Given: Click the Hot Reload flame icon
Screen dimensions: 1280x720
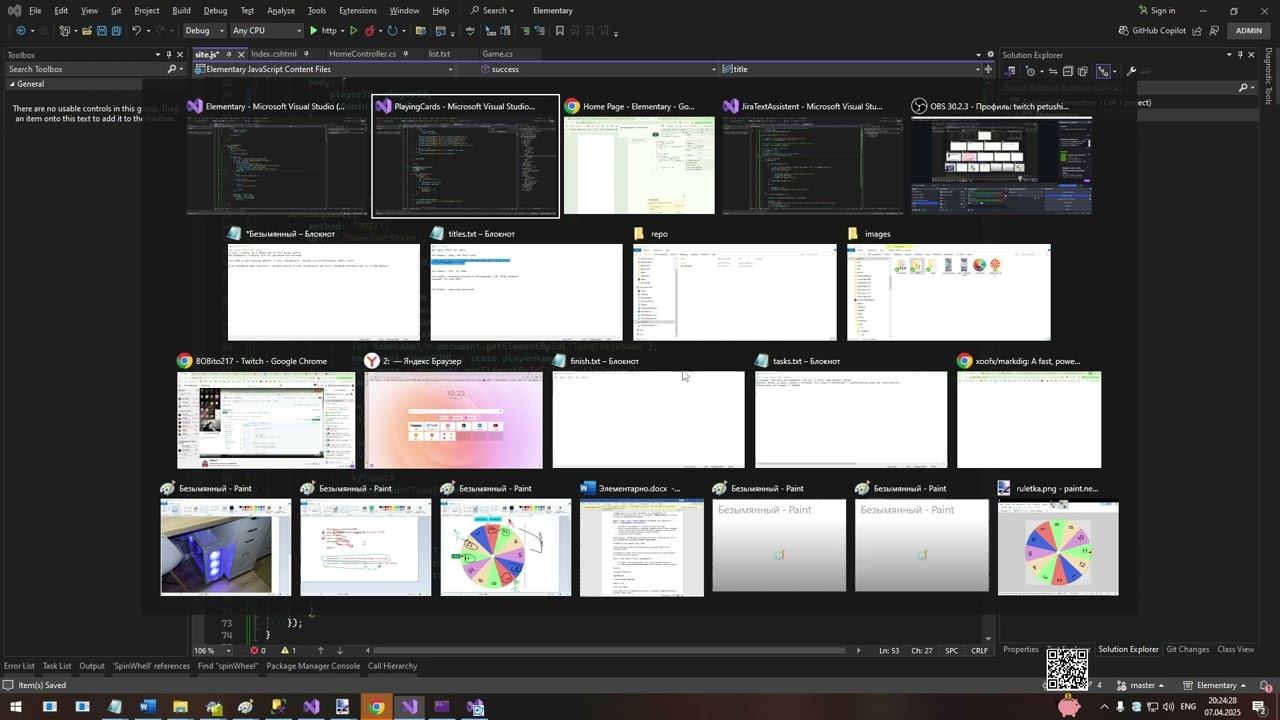Looking at the screenshot, I should 371,31.
